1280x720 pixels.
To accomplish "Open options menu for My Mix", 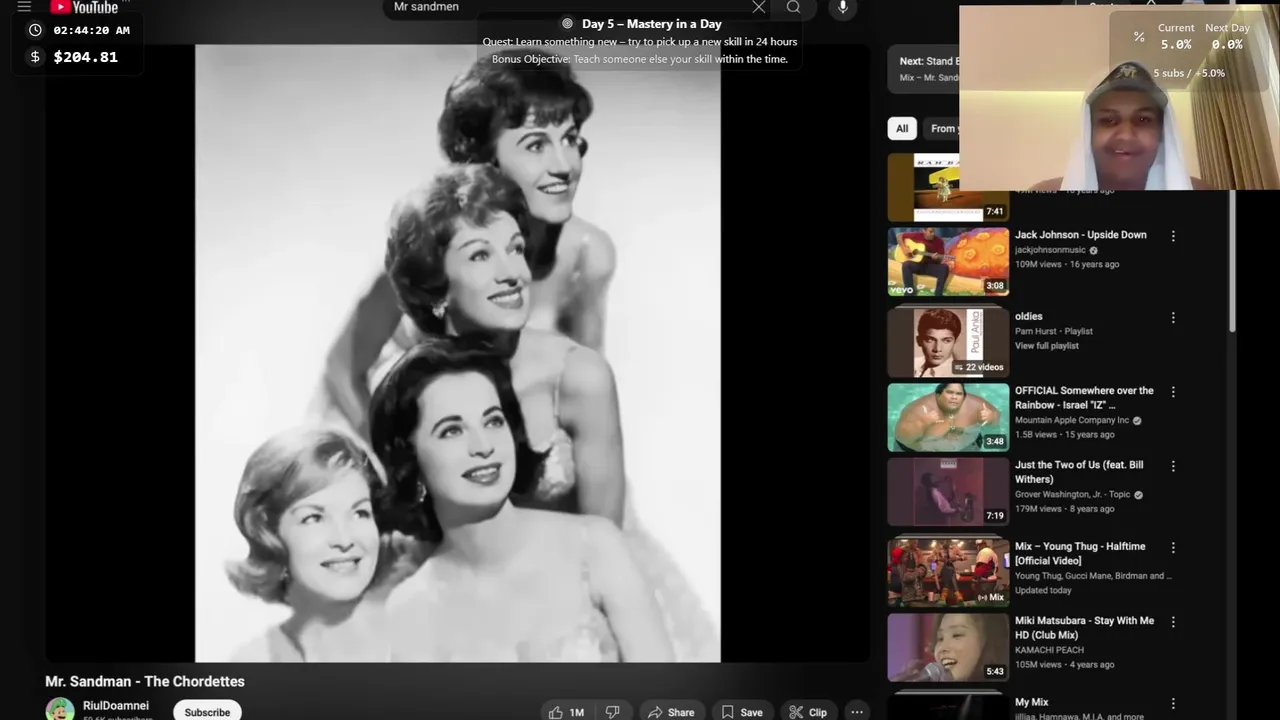I will (x=1173, y=704).
